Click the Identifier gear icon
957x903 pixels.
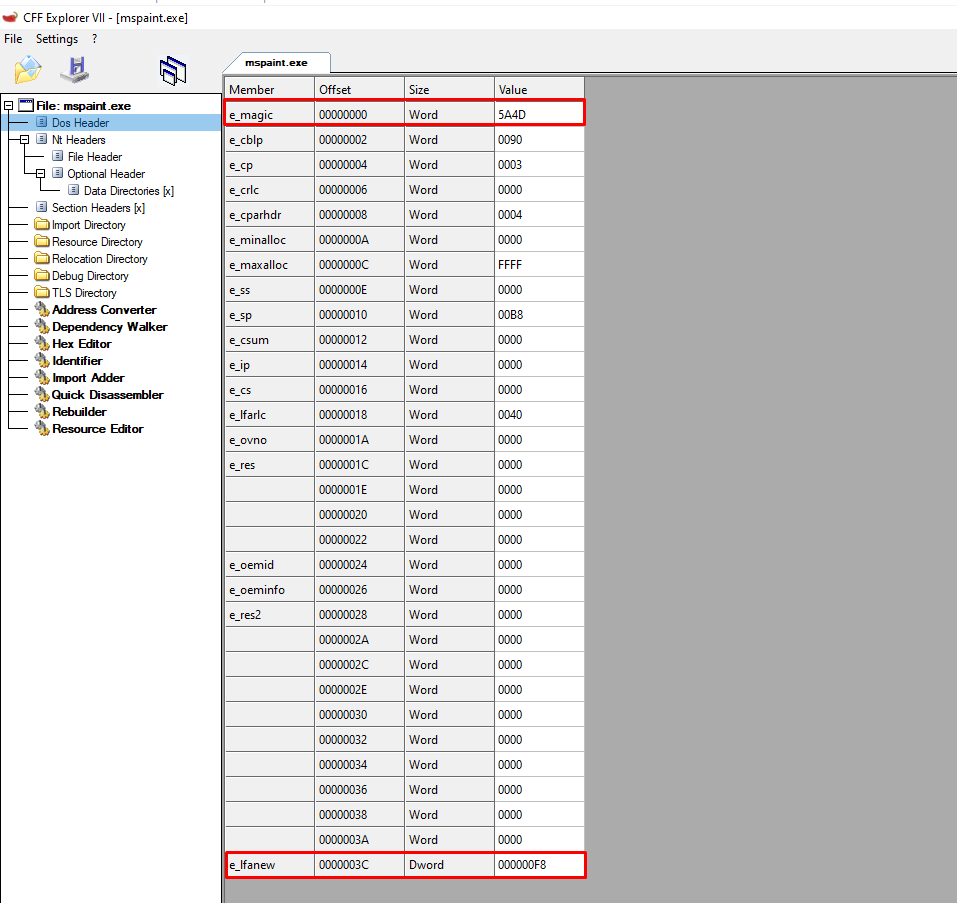(42, 361)
